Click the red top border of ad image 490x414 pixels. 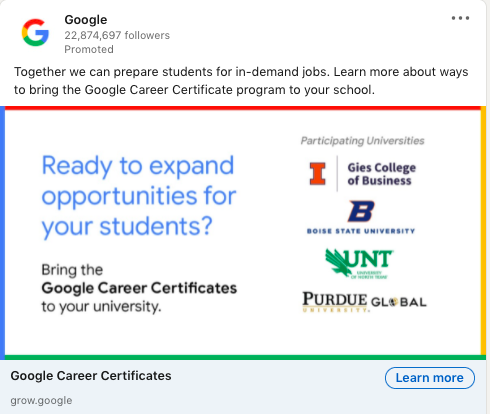243,108
